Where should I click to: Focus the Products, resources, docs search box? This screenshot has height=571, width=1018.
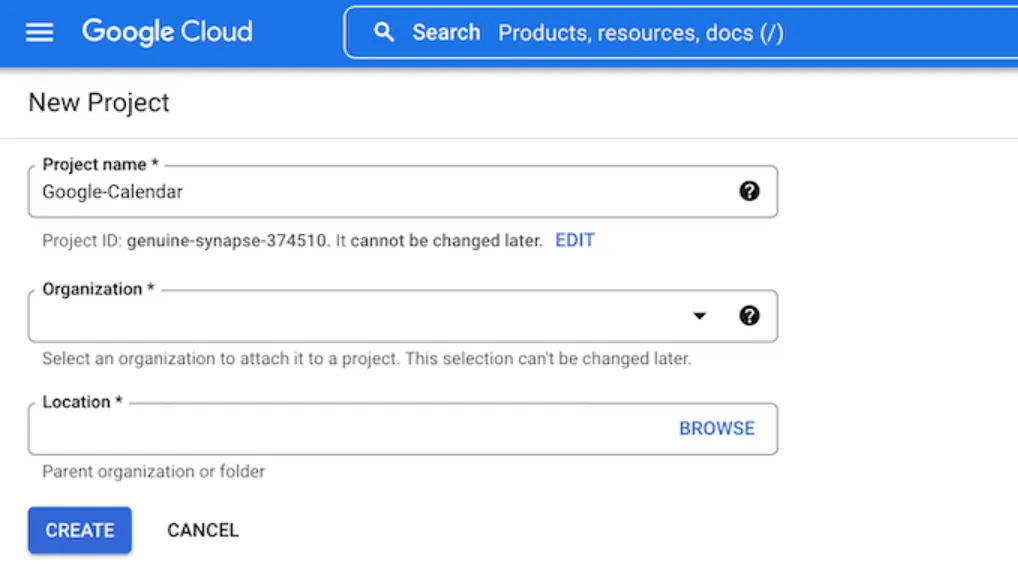tap(681, 32)
